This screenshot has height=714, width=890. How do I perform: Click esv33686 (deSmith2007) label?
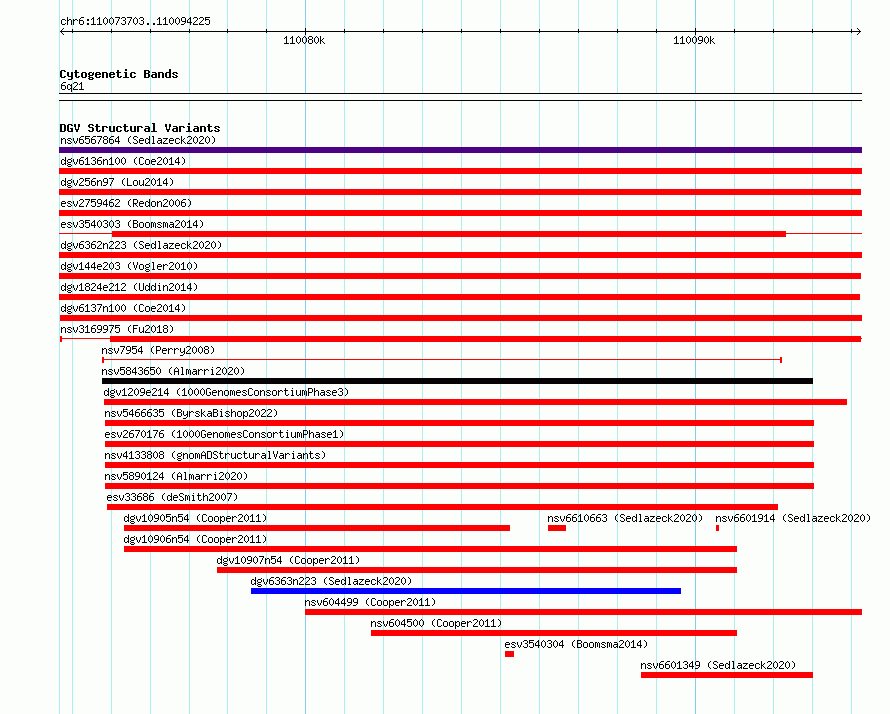coord(172,497)
